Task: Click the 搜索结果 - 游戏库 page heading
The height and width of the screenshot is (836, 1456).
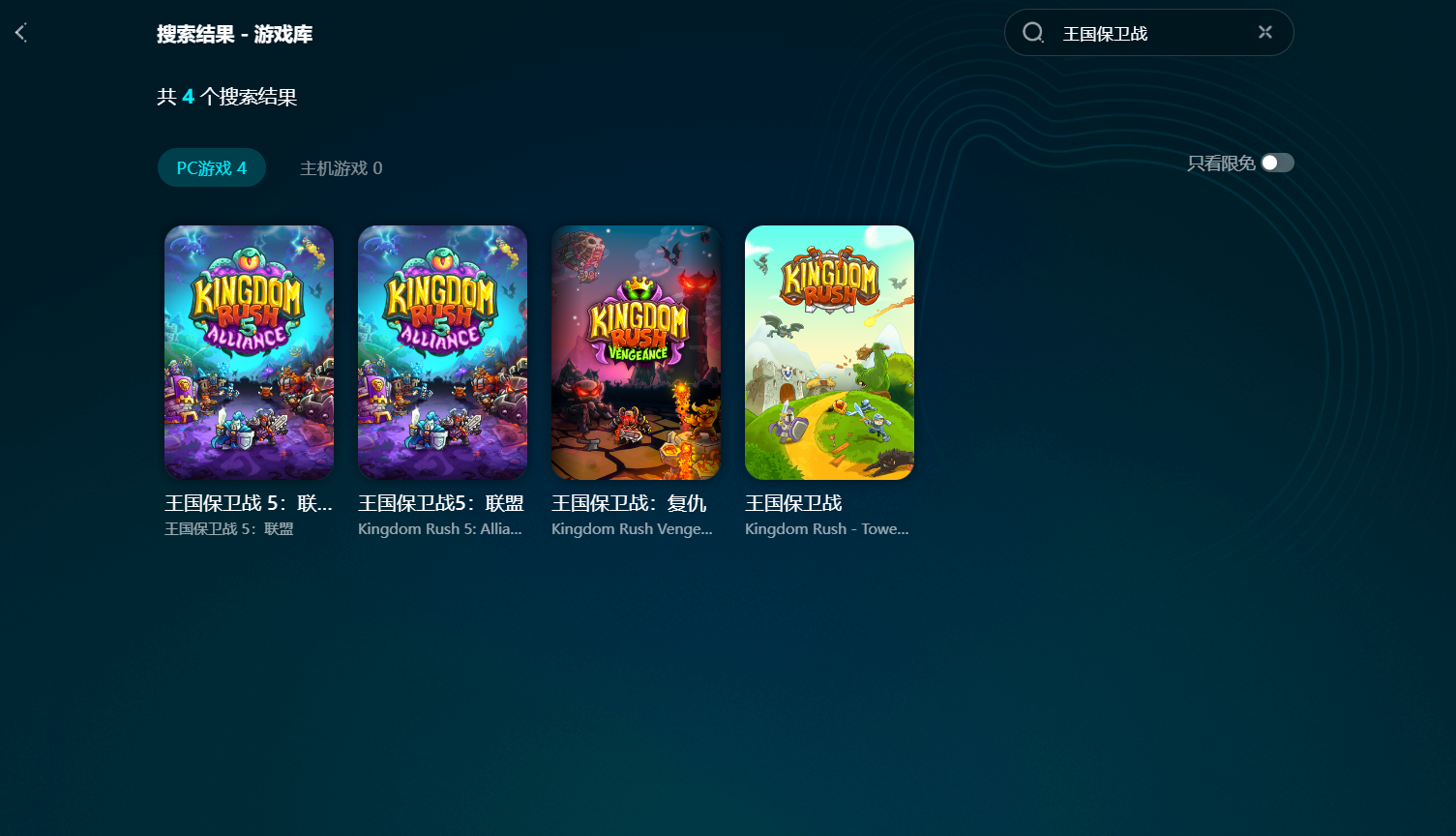Action: 235,34
